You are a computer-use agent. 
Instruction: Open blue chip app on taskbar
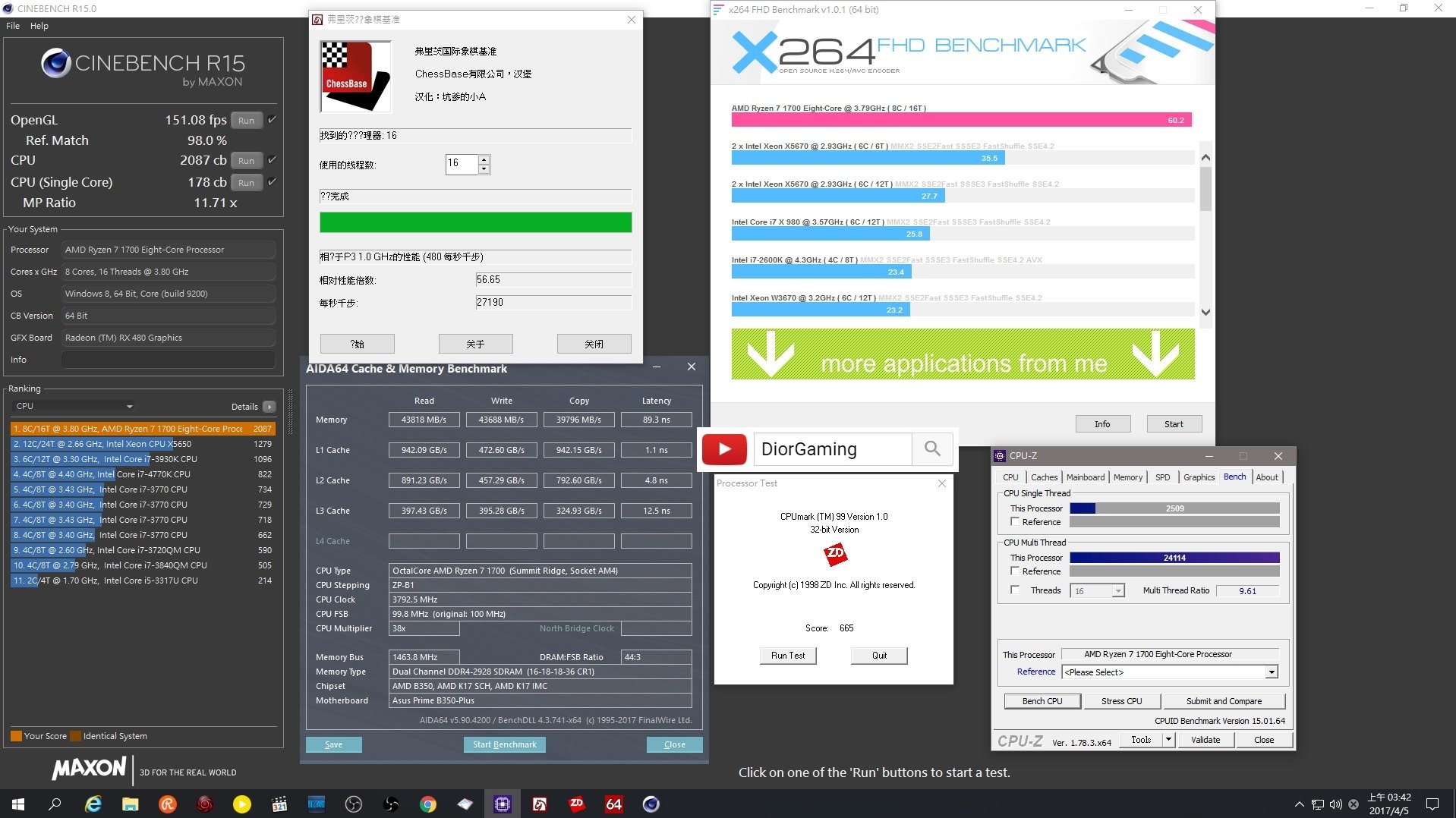click(x=316, y=804)
